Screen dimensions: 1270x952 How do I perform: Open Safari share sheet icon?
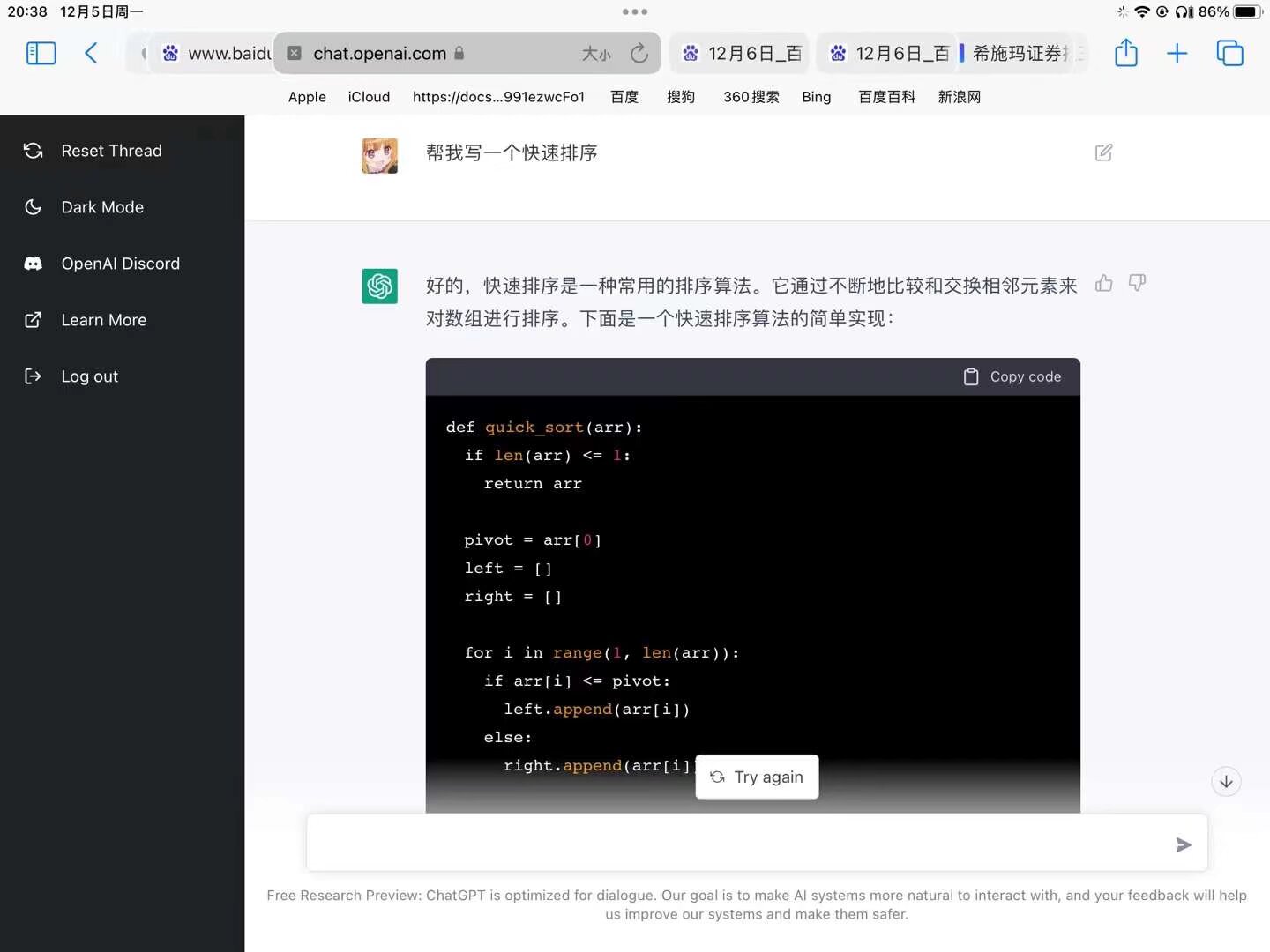coord(1126,54)
